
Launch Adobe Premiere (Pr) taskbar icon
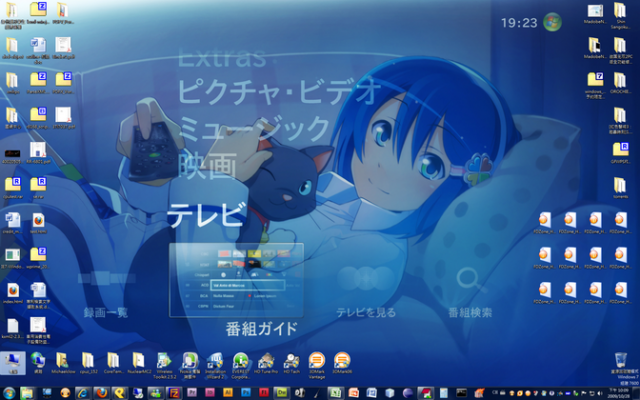click(x=192, y=393)
